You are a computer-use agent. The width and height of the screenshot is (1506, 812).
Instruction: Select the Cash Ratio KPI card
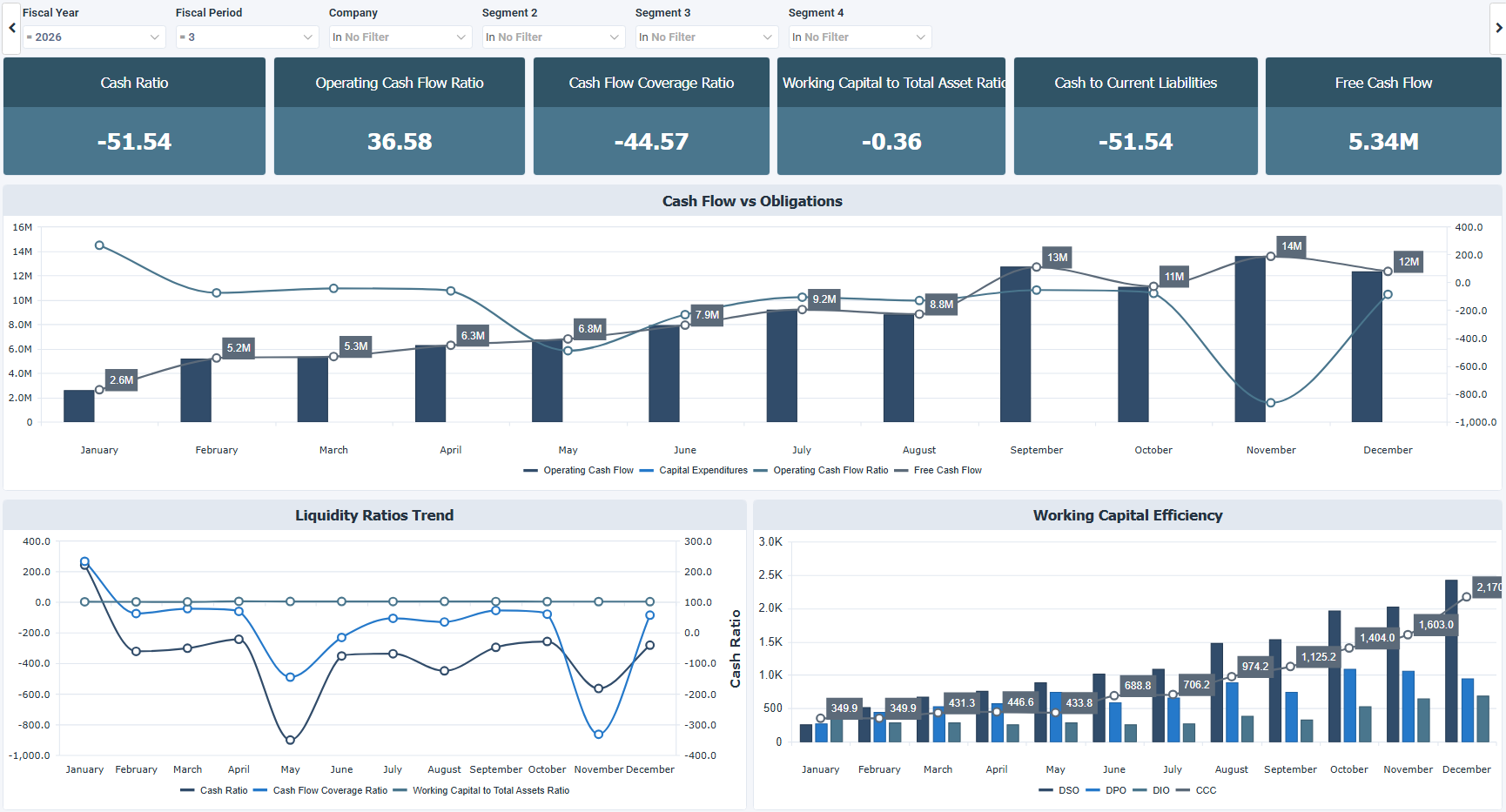point(134,116)
